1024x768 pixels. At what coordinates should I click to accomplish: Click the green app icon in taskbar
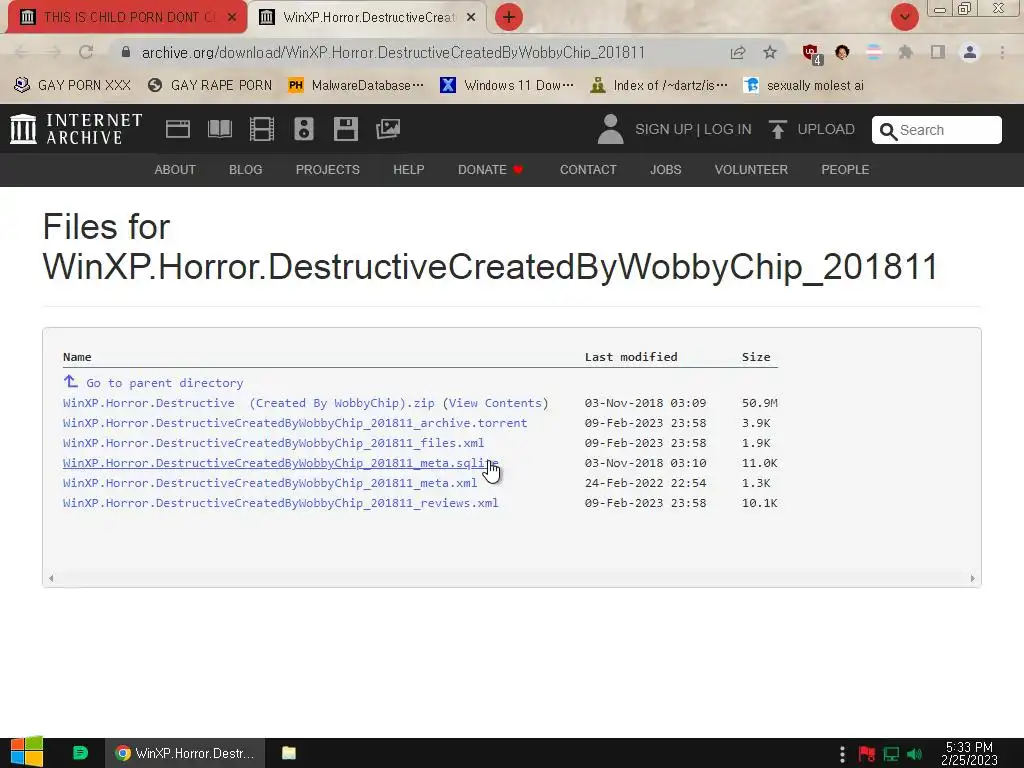pos(80,753)
